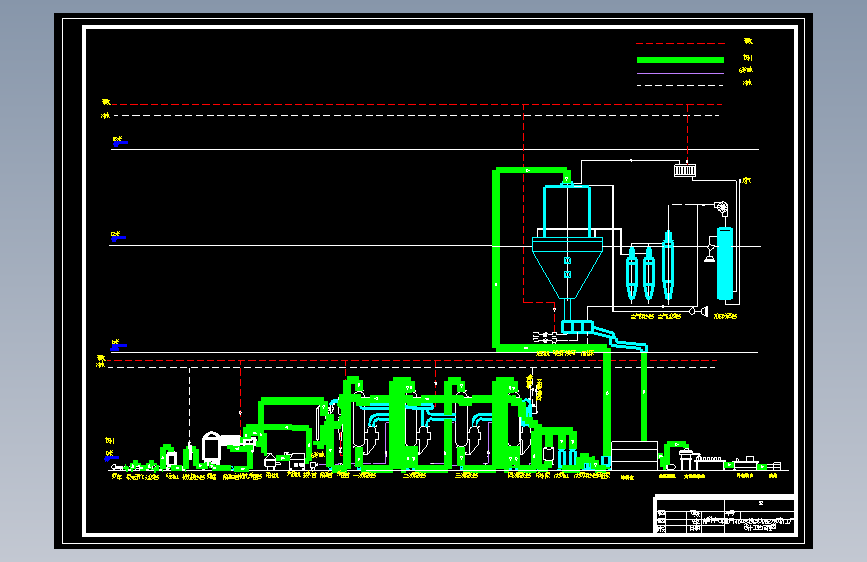Select the tall green vertical pipe loop

[496, 259]
